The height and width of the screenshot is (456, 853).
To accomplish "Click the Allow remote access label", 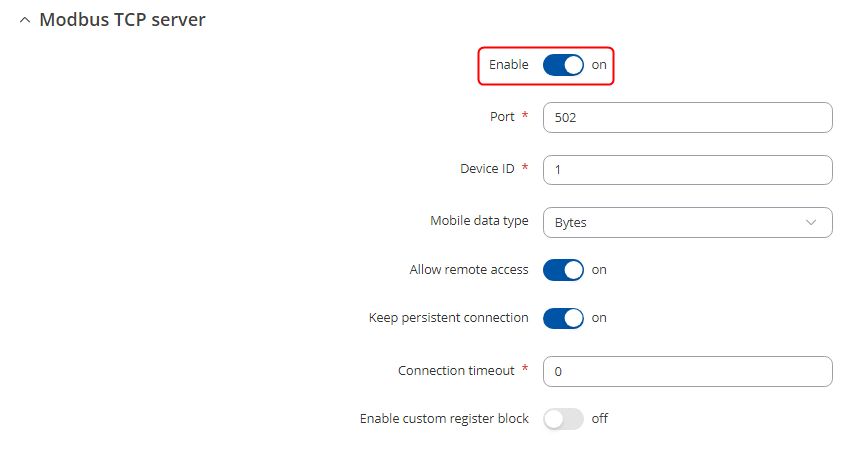I will pos(469,270).
